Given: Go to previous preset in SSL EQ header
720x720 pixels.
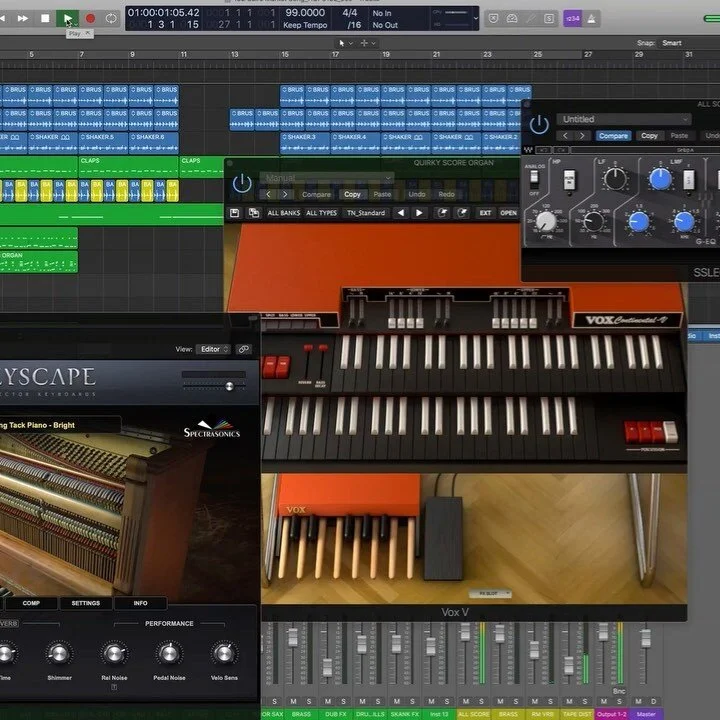Looking at the screenshot, I should click(x=565, y=135).
